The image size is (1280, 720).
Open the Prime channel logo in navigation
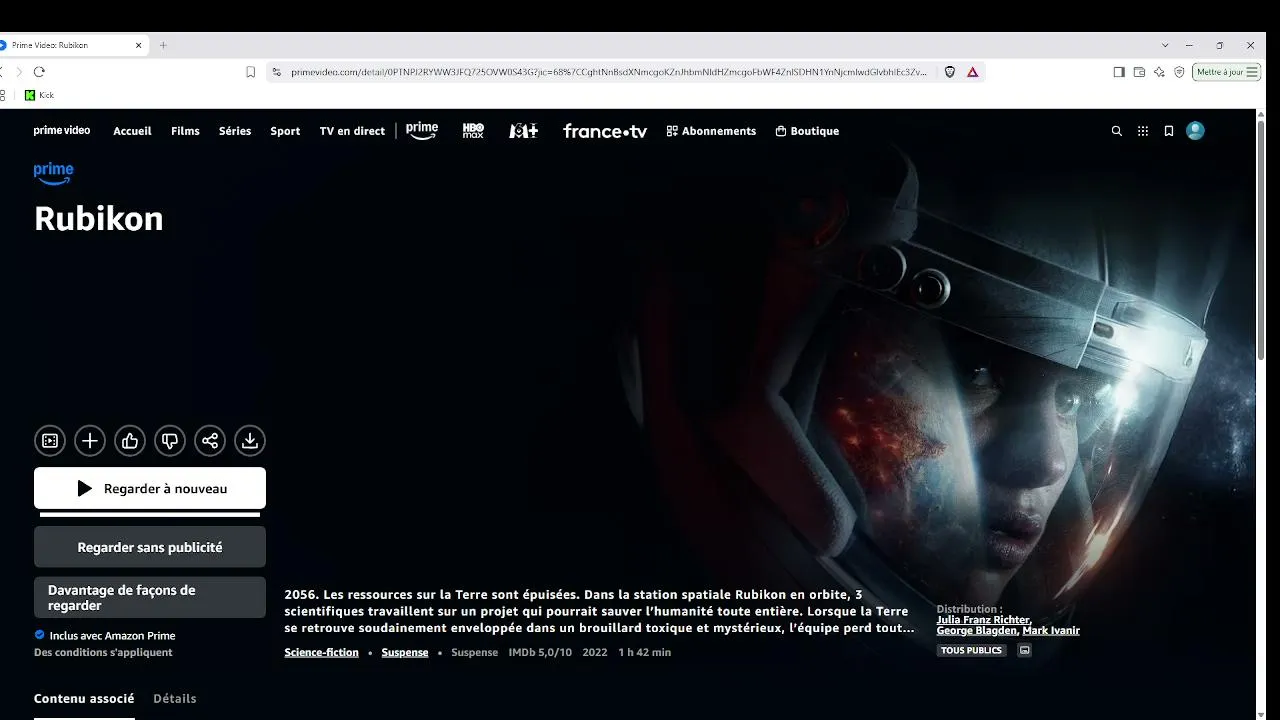(x=422, y=131)
